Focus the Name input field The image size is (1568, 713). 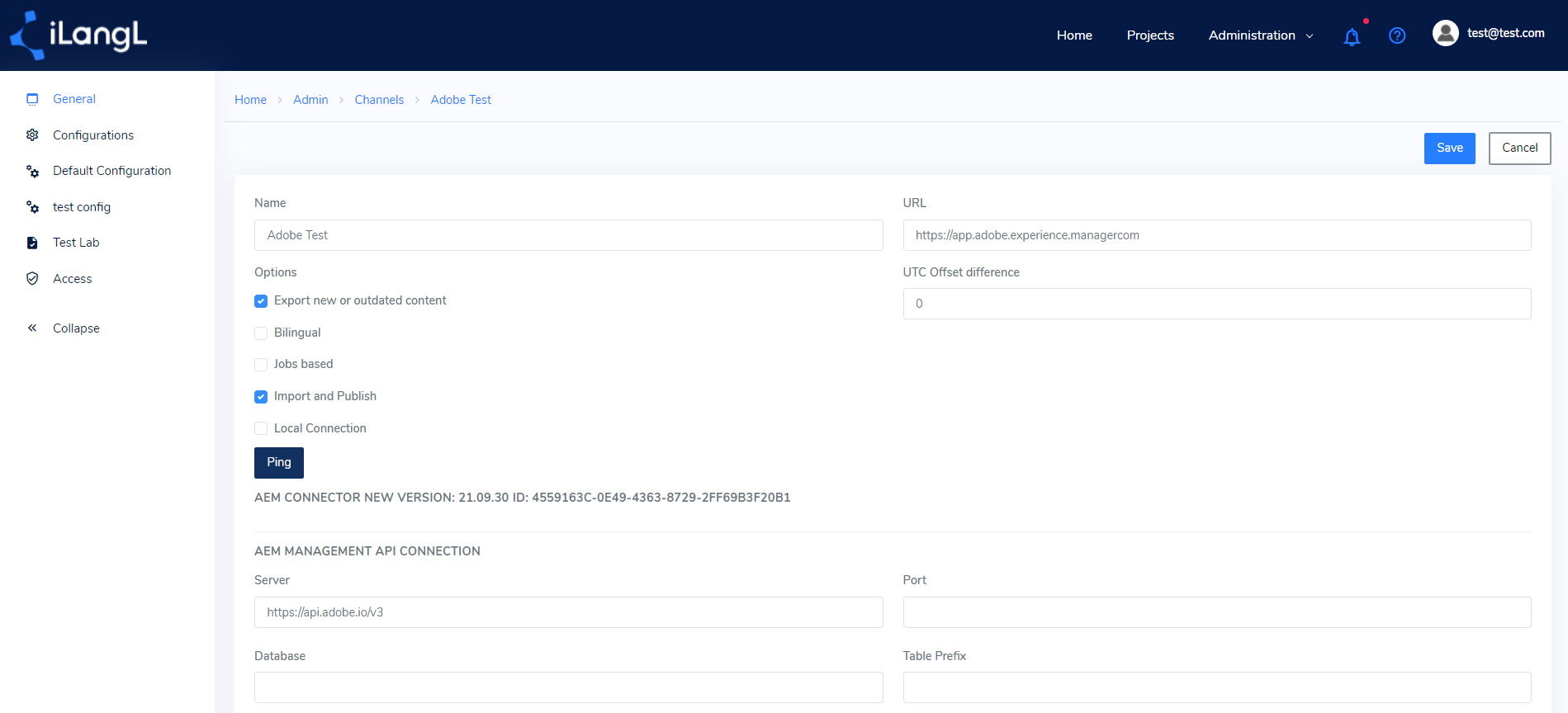pyautogui.click(x=569, y=235)
